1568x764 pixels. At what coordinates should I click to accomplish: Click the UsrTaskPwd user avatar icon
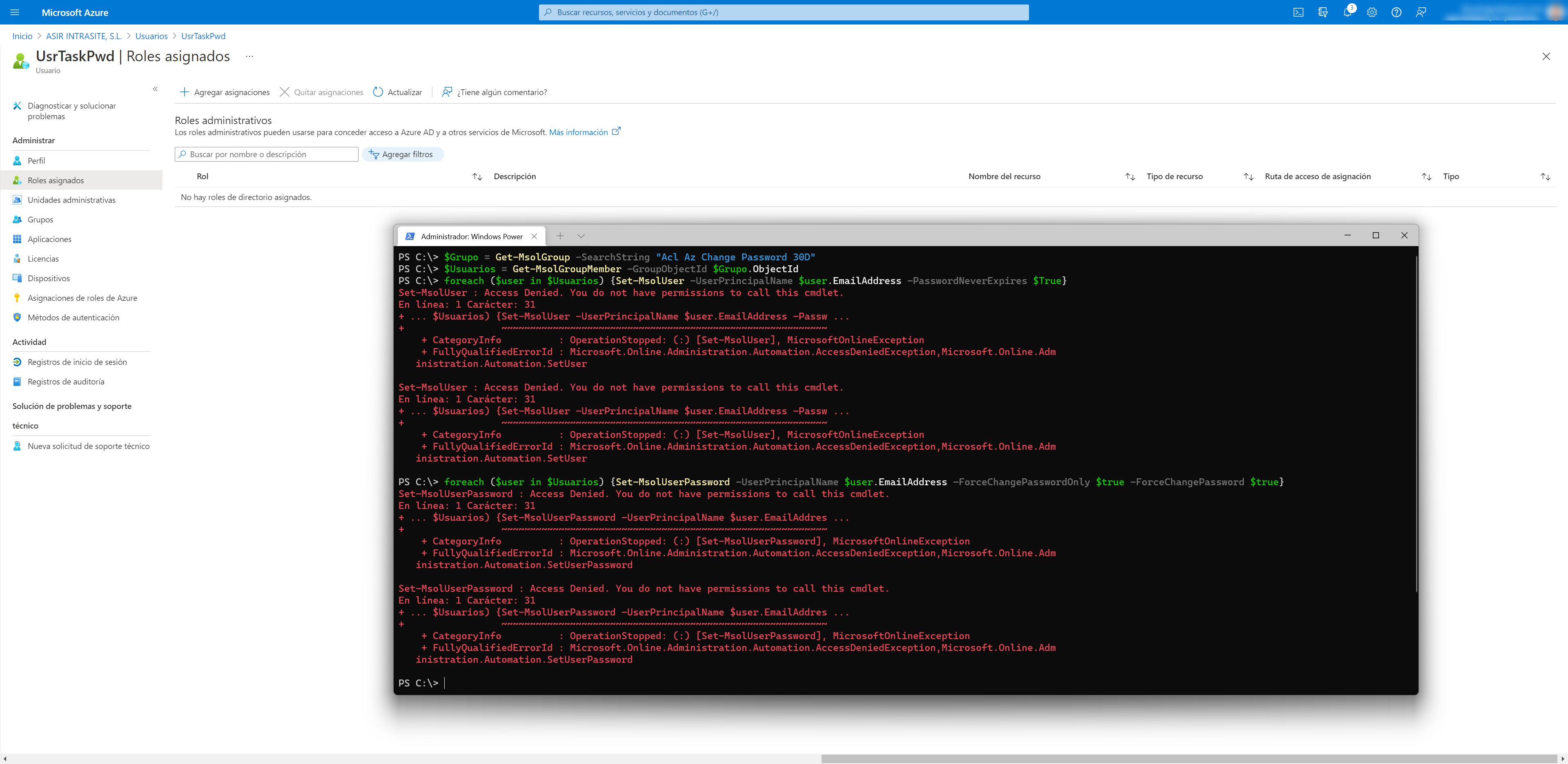[x=21, y=61]
